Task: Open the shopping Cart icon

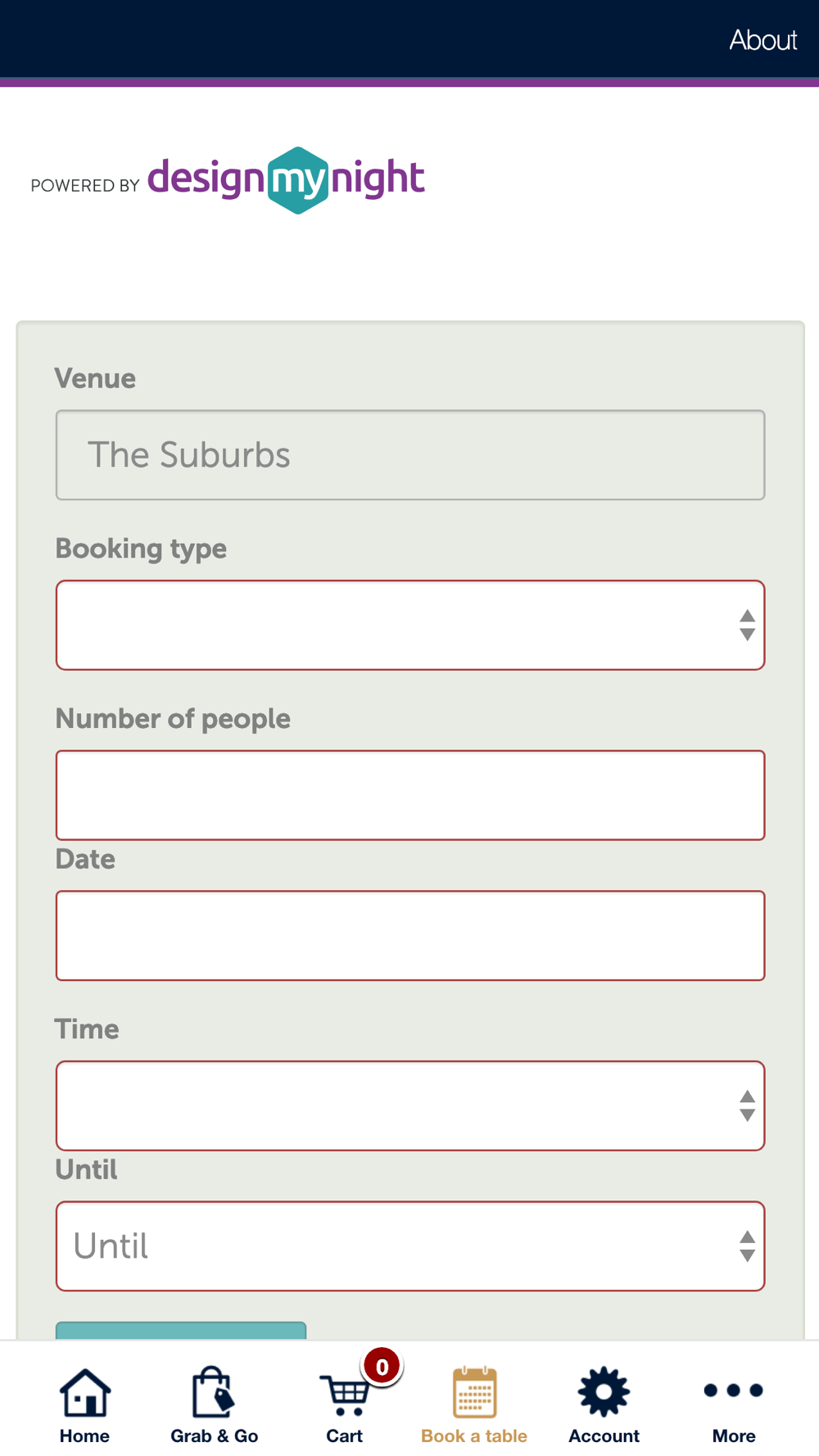Action: [344, 1395]
